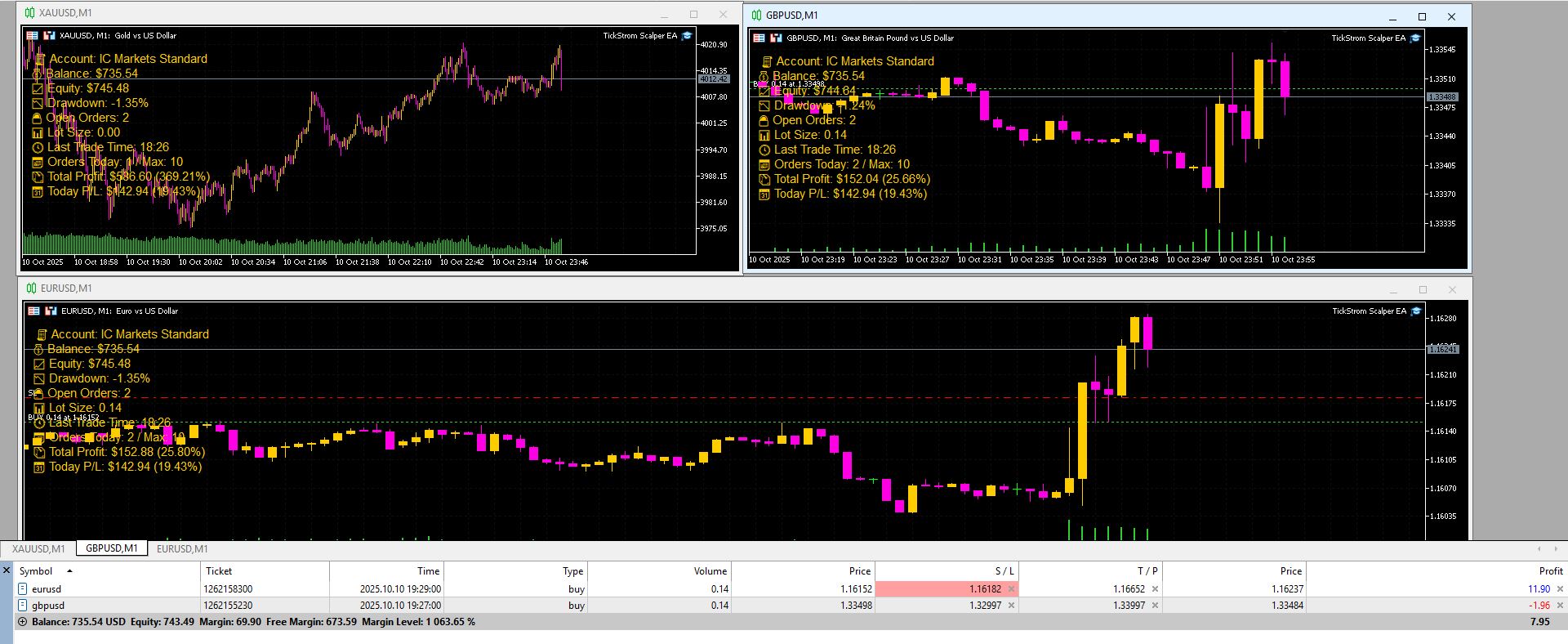Close the eurusd position with the profit X

1560,589
